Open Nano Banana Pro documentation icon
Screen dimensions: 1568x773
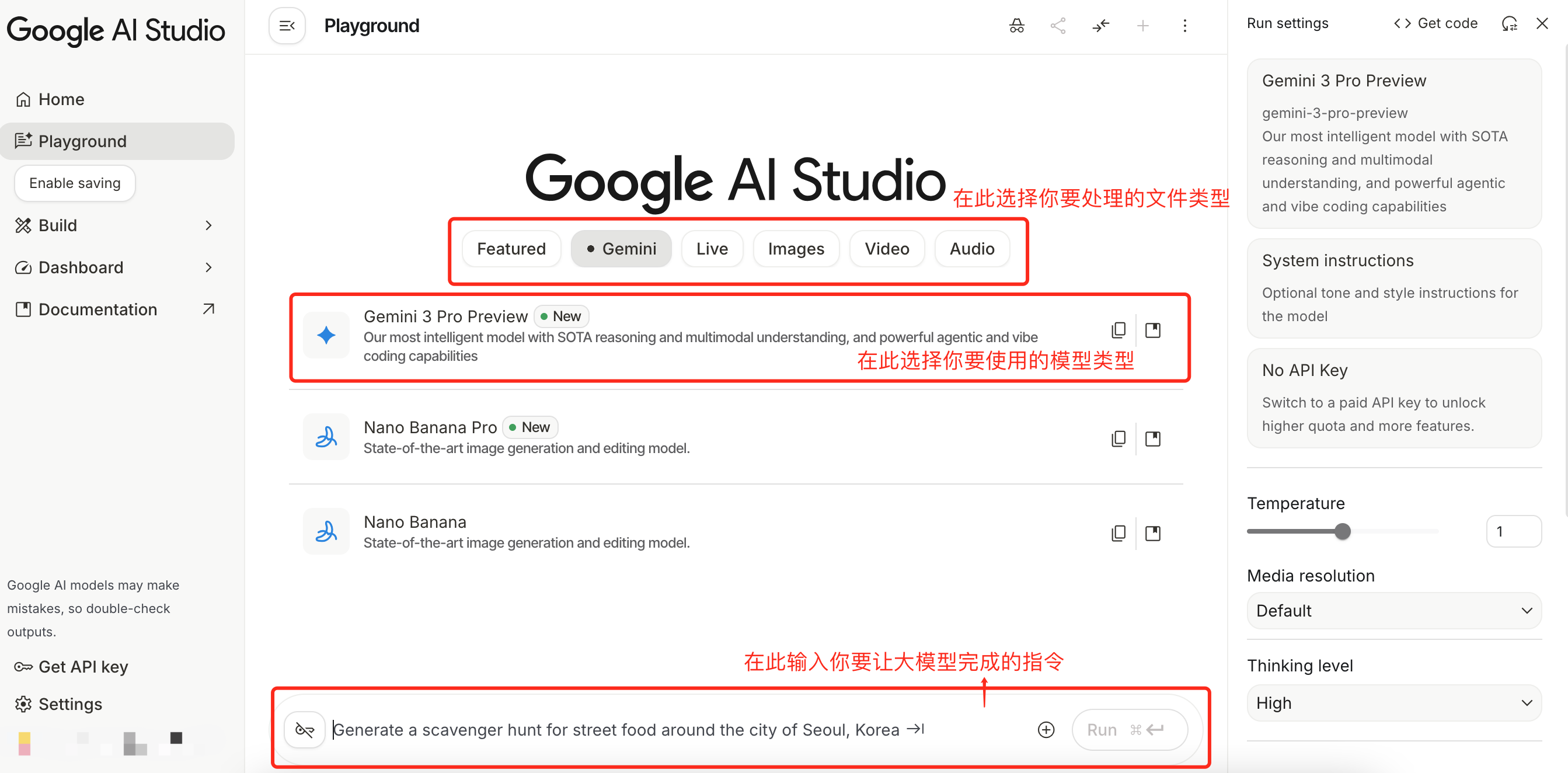point(1153,438)
